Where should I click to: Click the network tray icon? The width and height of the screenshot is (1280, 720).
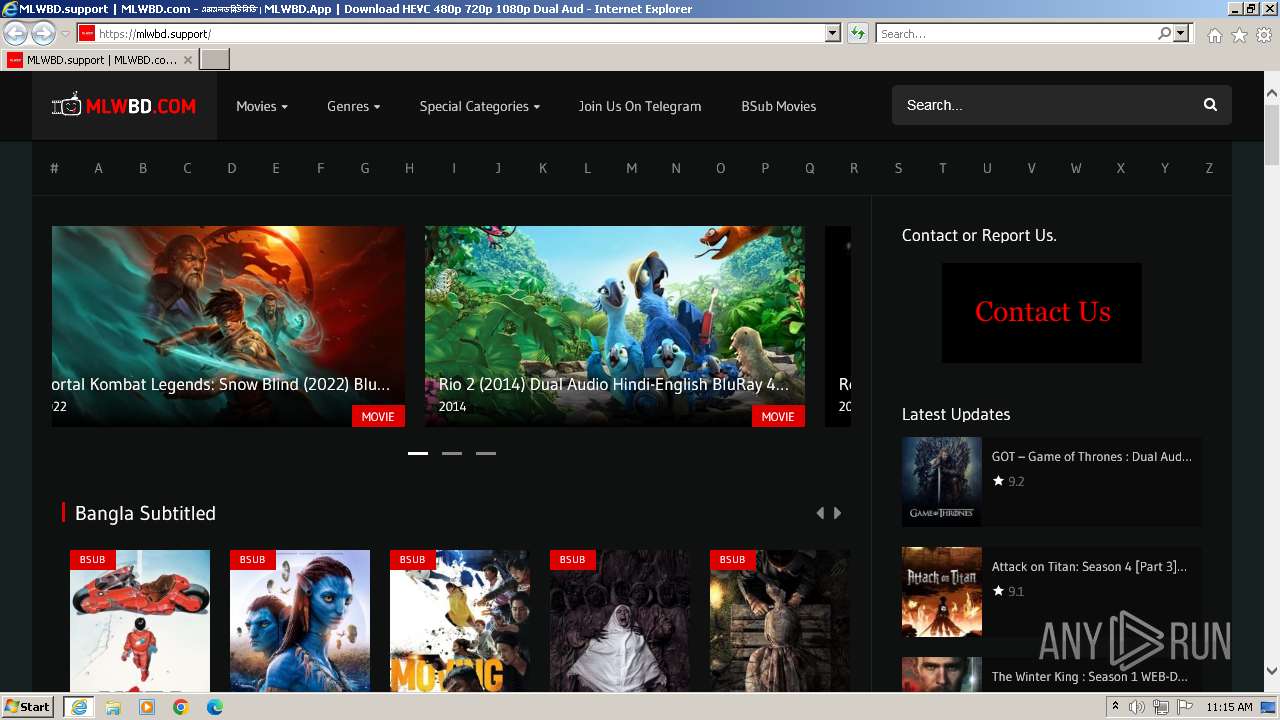pyautogui.click(x=1160, y=707)
